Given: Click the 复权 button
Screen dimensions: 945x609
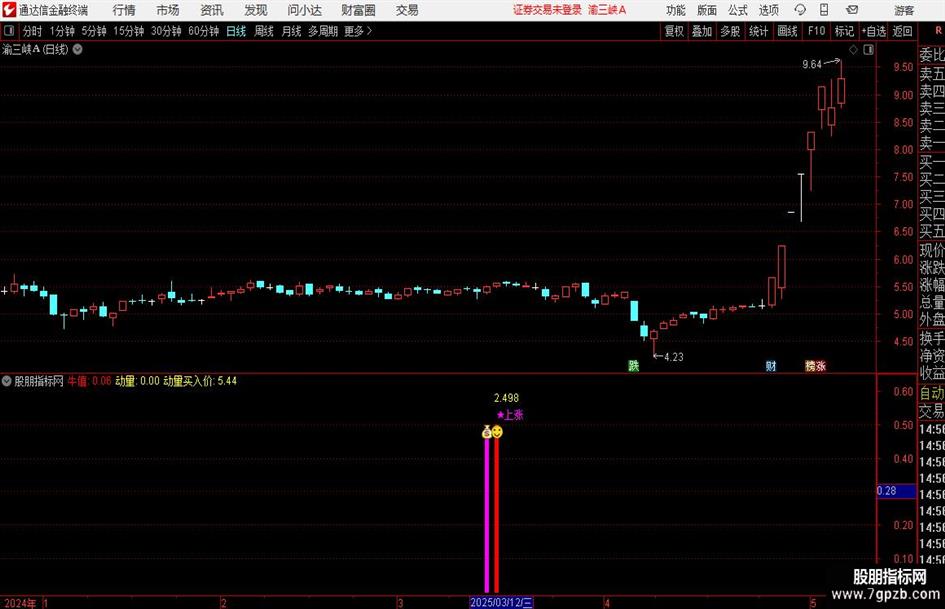Looking at the screenshot, I should click(674, 31).
